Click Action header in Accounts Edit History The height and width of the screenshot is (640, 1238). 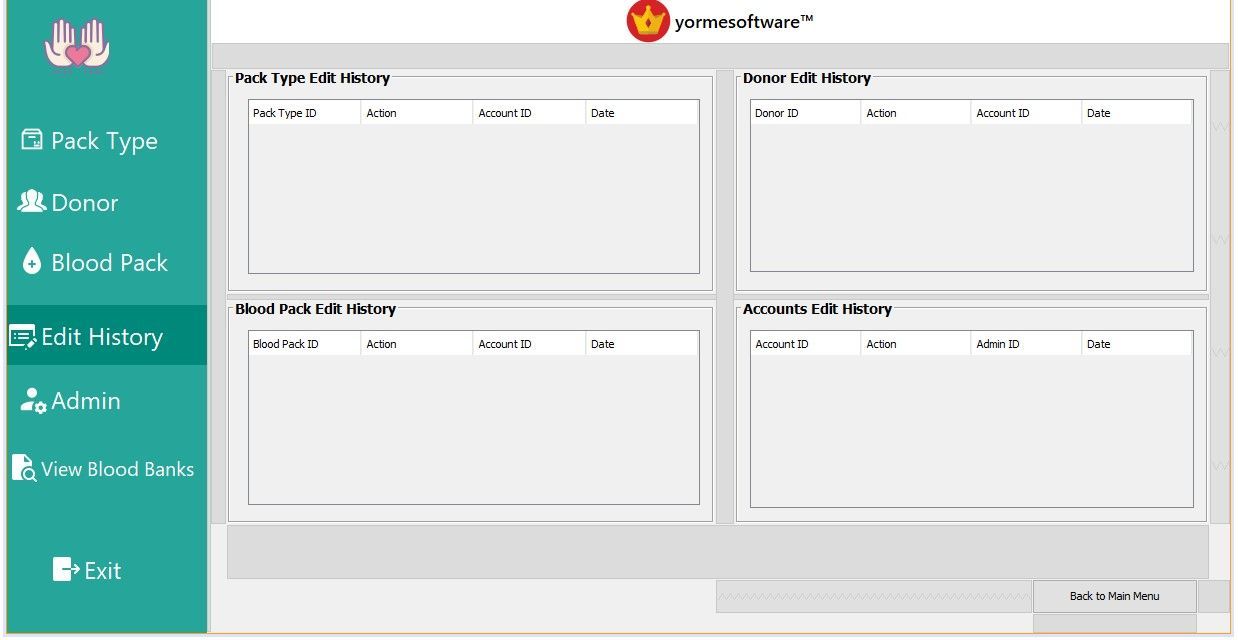pos(916,344)
